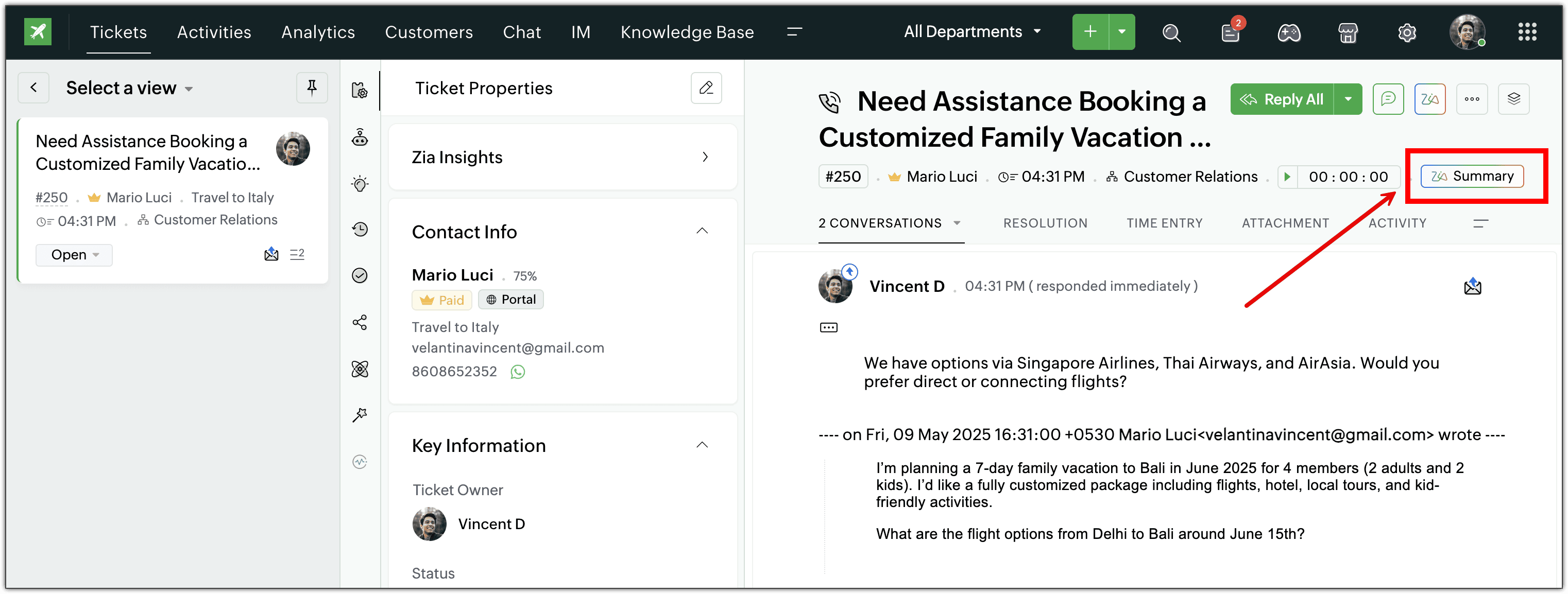1568x594 pixels.
Task: Open the setup gear icon
Action: click(x=1407, y=32)
